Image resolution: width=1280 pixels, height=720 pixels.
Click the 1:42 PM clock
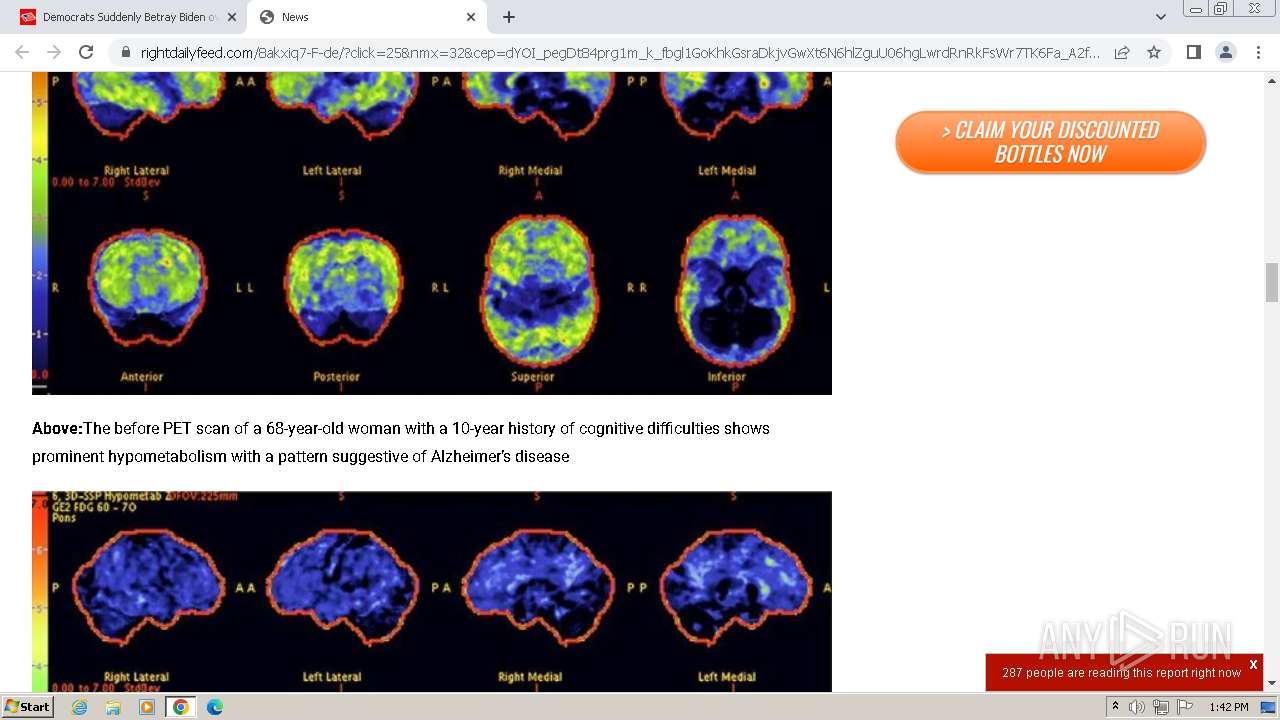(x=1229, y=707)
